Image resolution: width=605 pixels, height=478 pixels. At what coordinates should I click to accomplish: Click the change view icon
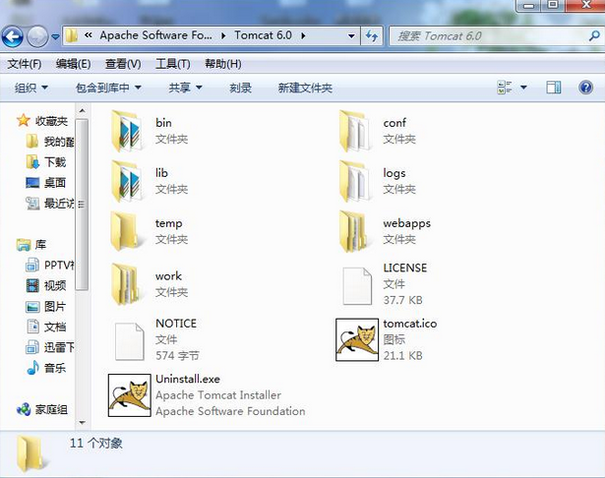(x=504, y=88)
